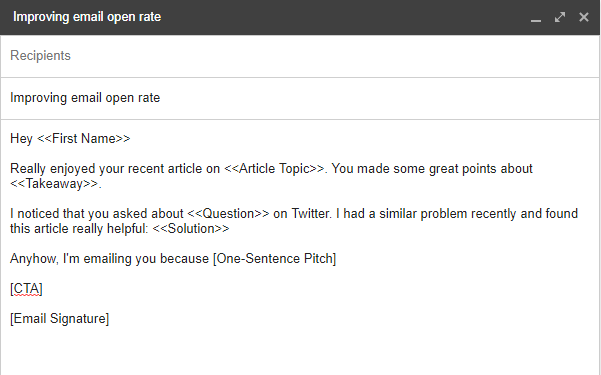
Task: Minimize the compose window
Action: click(536, 18)
